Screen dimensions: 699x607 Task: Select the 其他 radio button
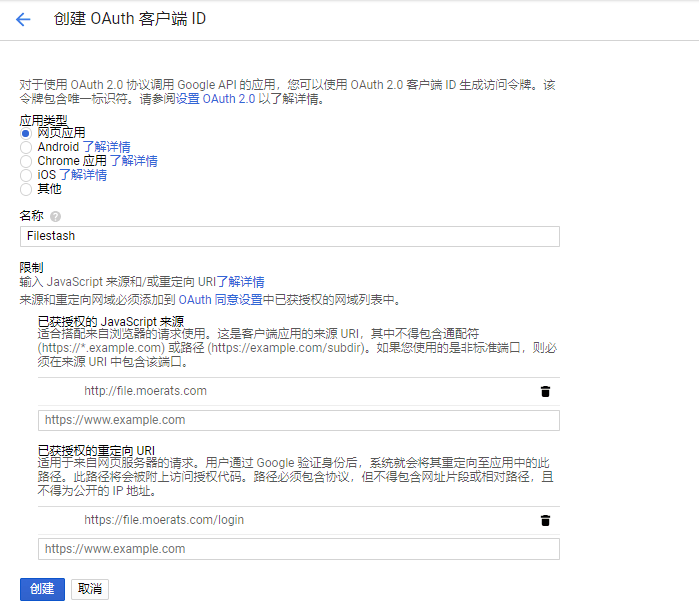(26, 189)
